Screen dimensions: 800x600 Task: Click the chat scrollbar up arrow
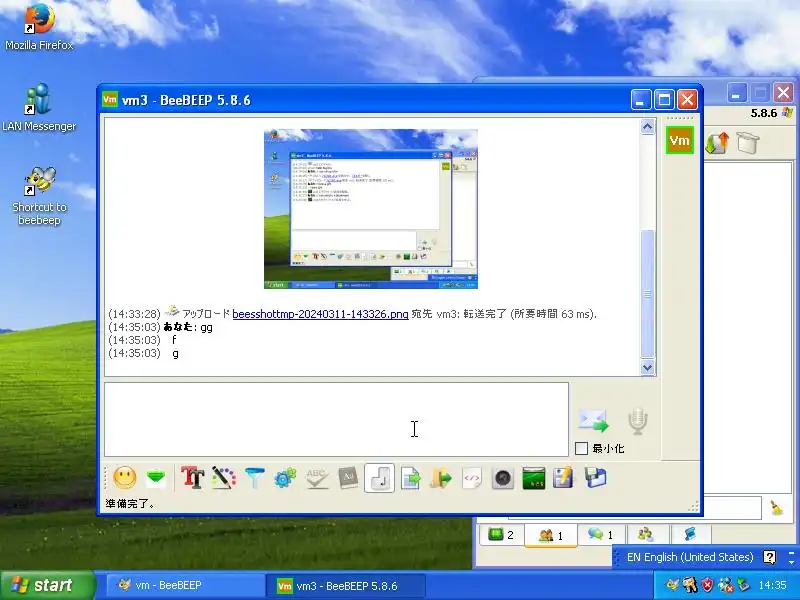(x=647, y=127)
